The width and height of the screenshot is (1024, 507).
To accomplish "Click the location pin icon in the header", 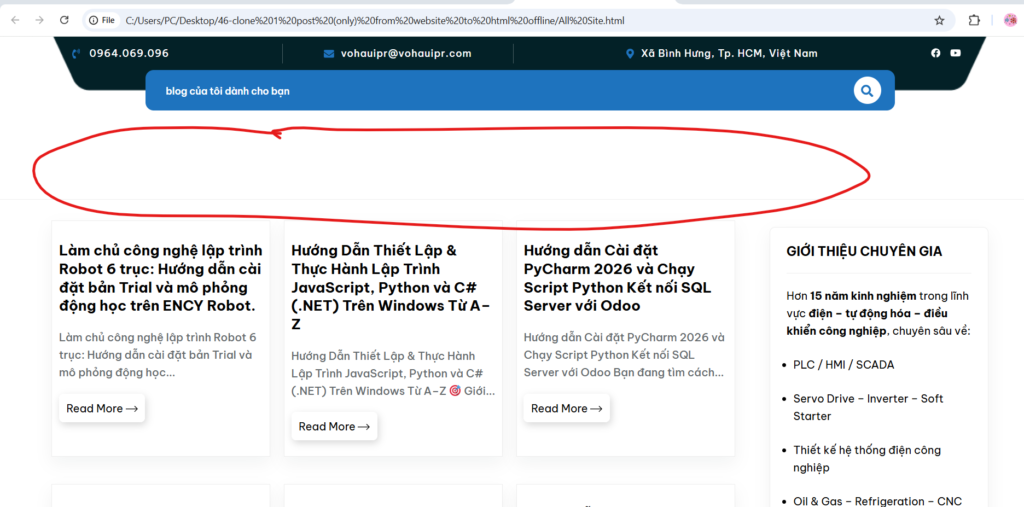I will [x=630, y=54].
